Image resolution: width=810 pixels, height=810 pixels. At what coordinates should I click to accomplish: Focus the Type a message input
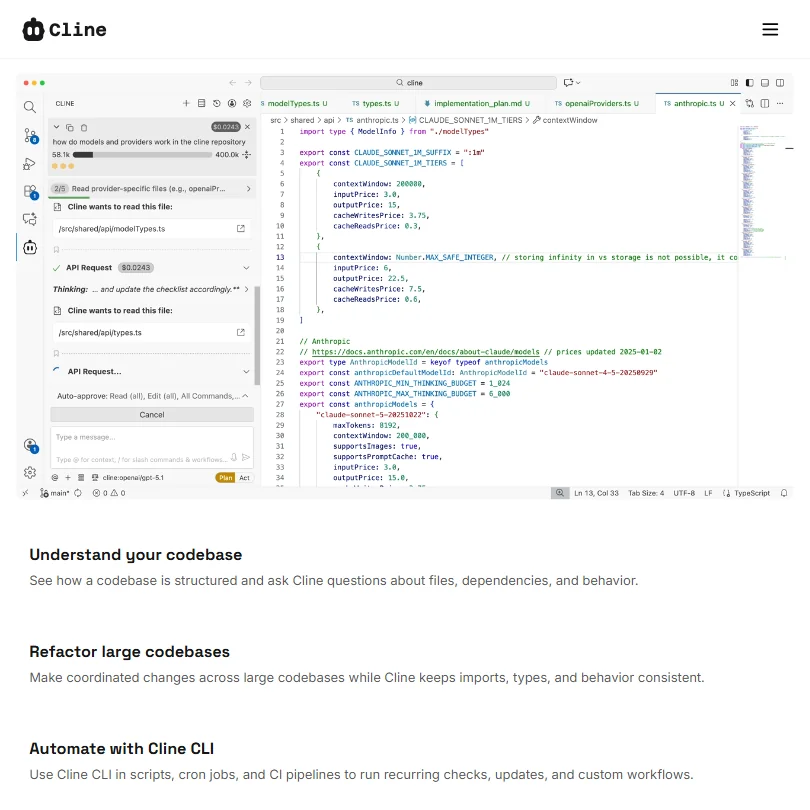(152, 447)
